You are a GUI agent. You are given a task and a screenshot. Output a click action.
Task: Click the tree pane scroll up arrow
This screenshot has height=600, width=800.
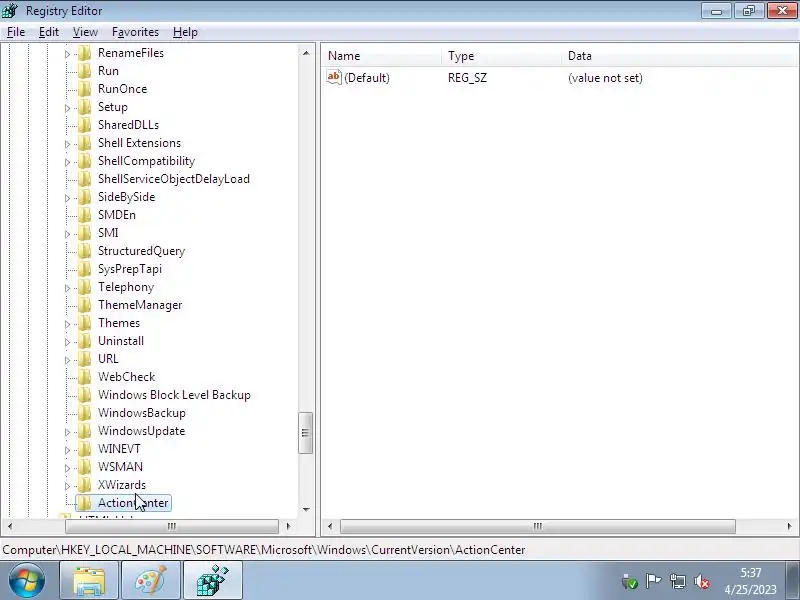click(306, 53)
